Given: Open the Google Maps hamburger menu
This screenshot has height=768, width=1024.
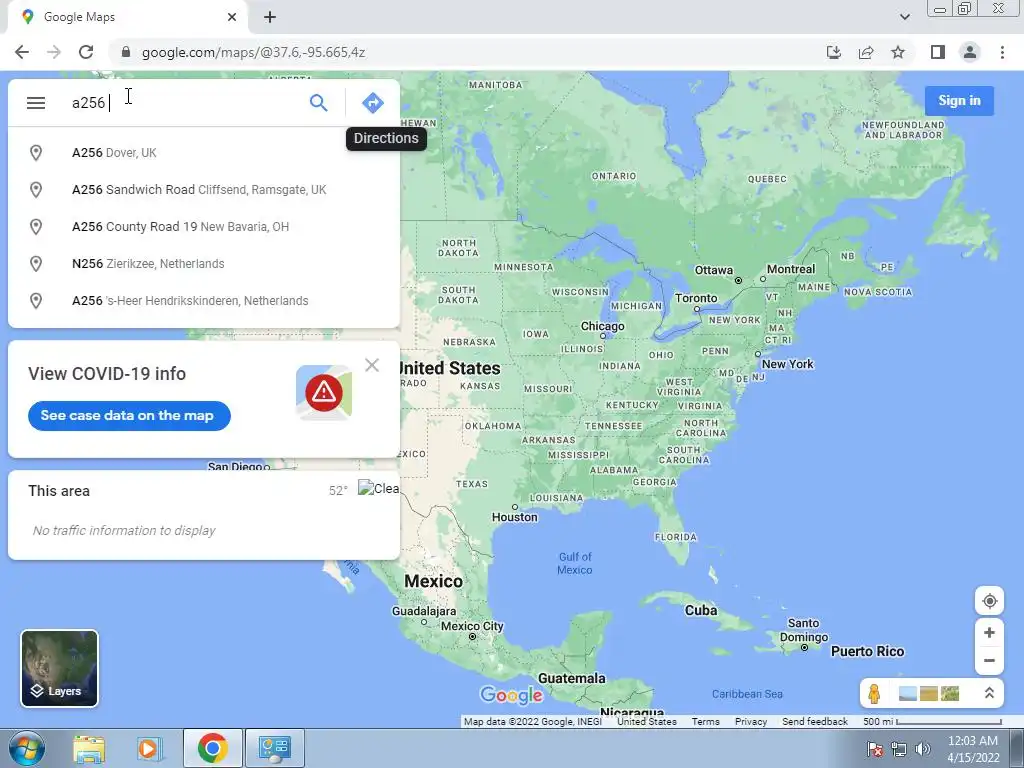Looking at the screenshot, I should (x=36, y=103).
